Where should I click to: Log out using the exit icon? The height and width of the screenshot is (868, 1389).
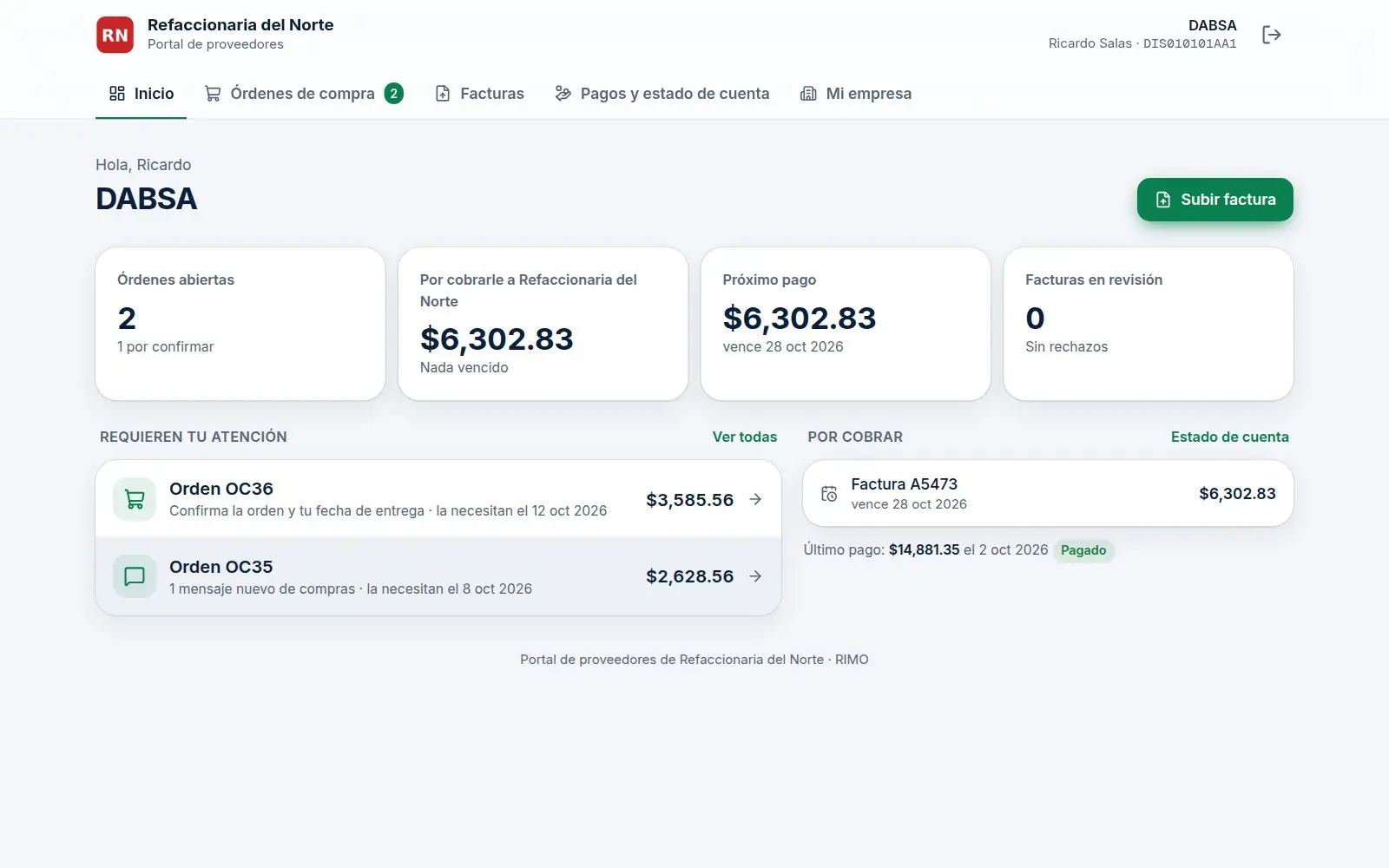pos(1271,35)
